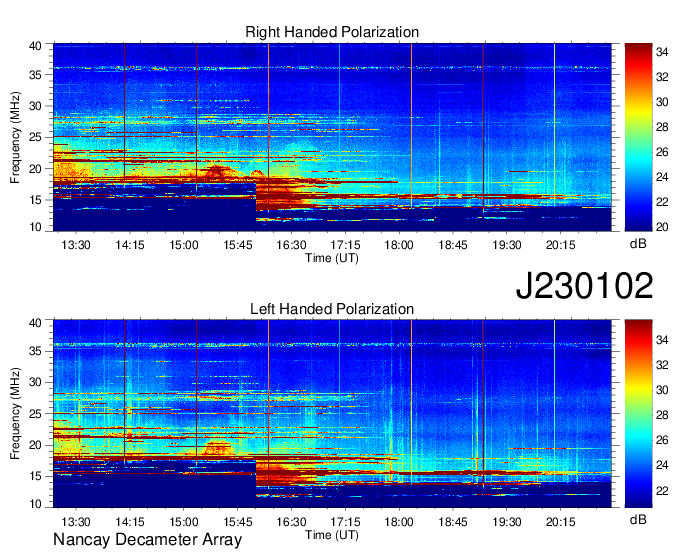
Task: Click the Right Handed Polarization spectrogram image
Action: click(332, 137)
